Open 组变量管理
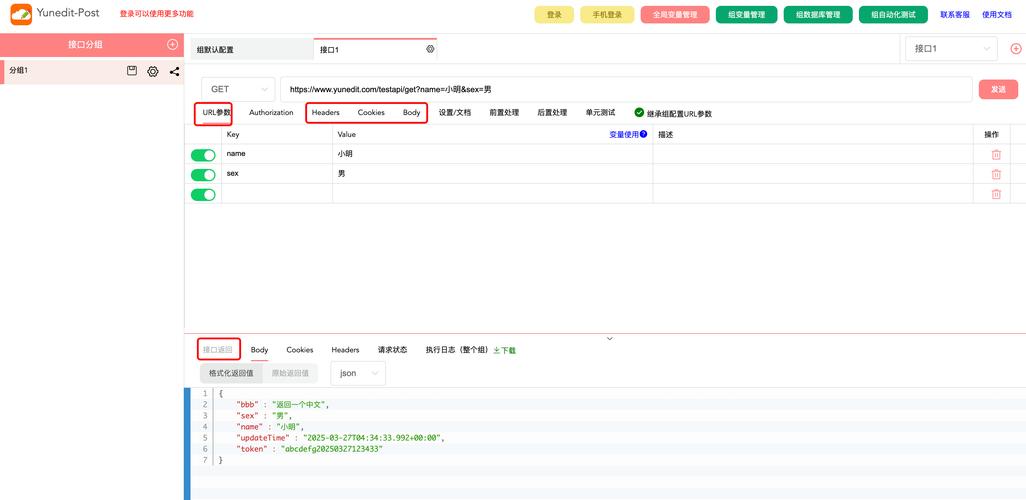The image size is (1026, 500). coord(747,14)
